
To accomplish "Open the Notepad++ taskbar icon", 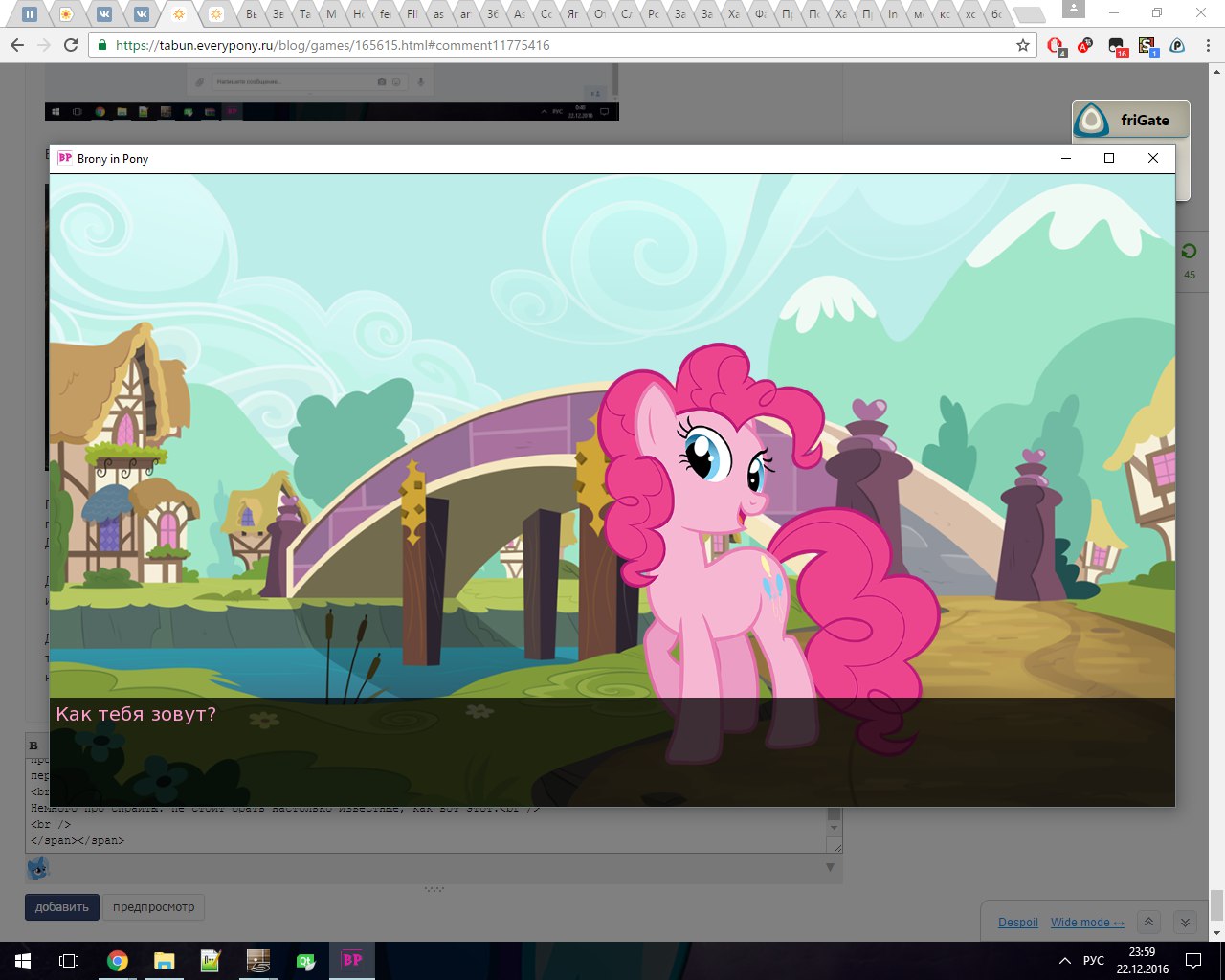I will coord(211,961).
